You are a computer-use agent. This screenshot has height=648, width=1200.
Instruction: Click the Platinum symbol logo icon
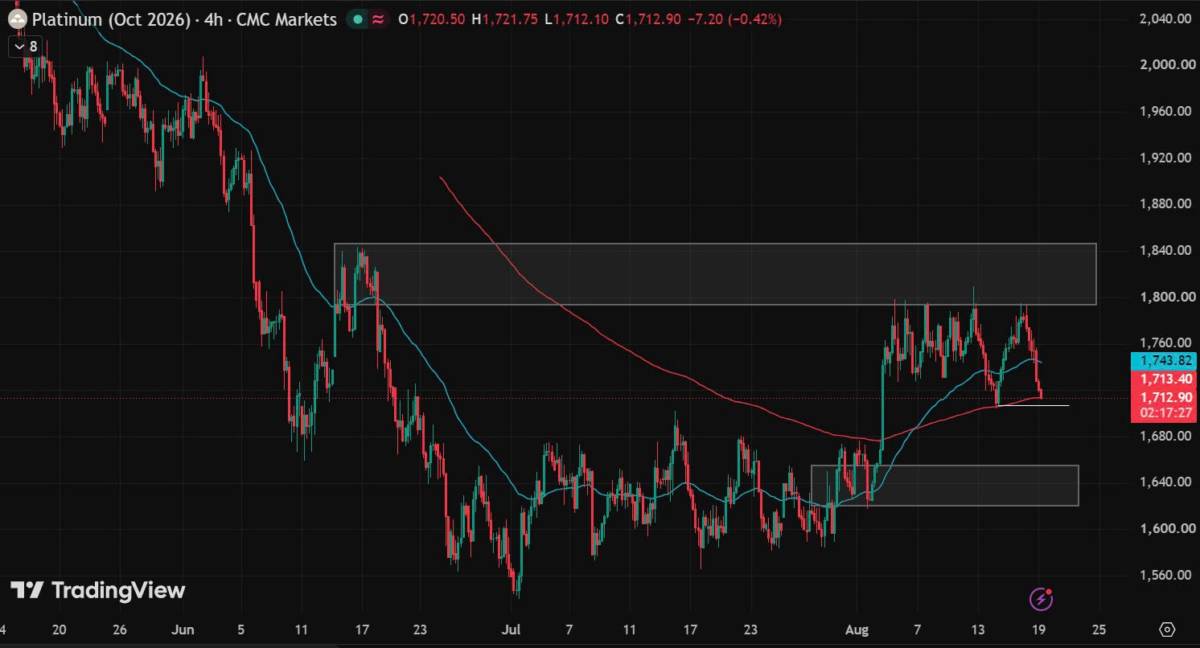pos(17,19)
